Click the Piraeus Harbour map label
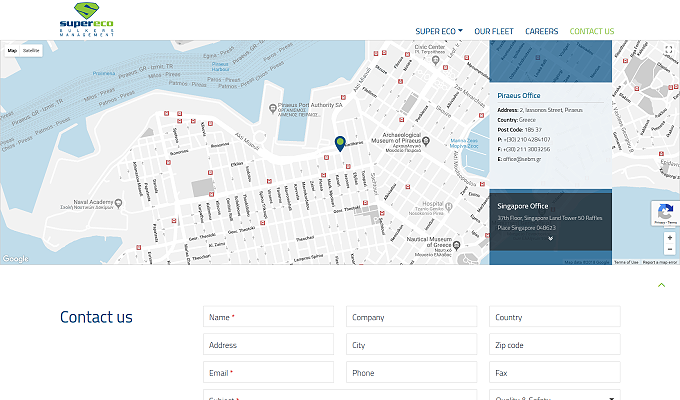Viewport: 680px width, 400px height. tap(220, 66)
